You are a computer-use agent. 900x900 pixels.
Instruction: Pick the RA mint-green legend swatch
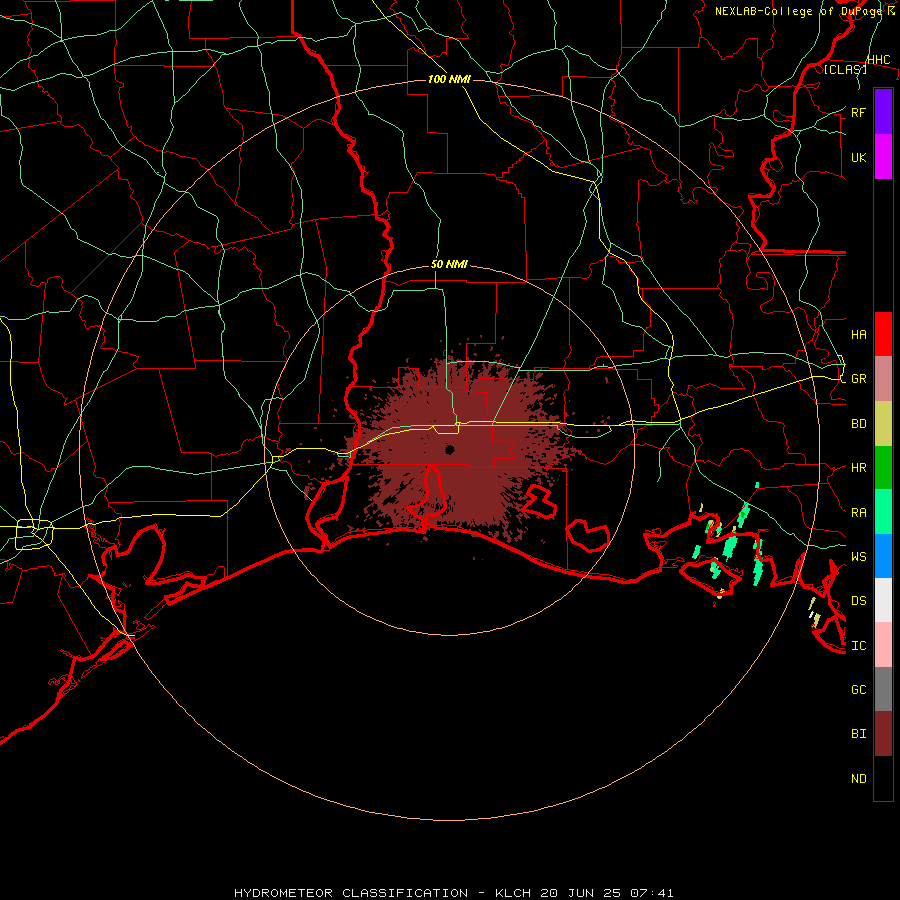coord(883,512)
